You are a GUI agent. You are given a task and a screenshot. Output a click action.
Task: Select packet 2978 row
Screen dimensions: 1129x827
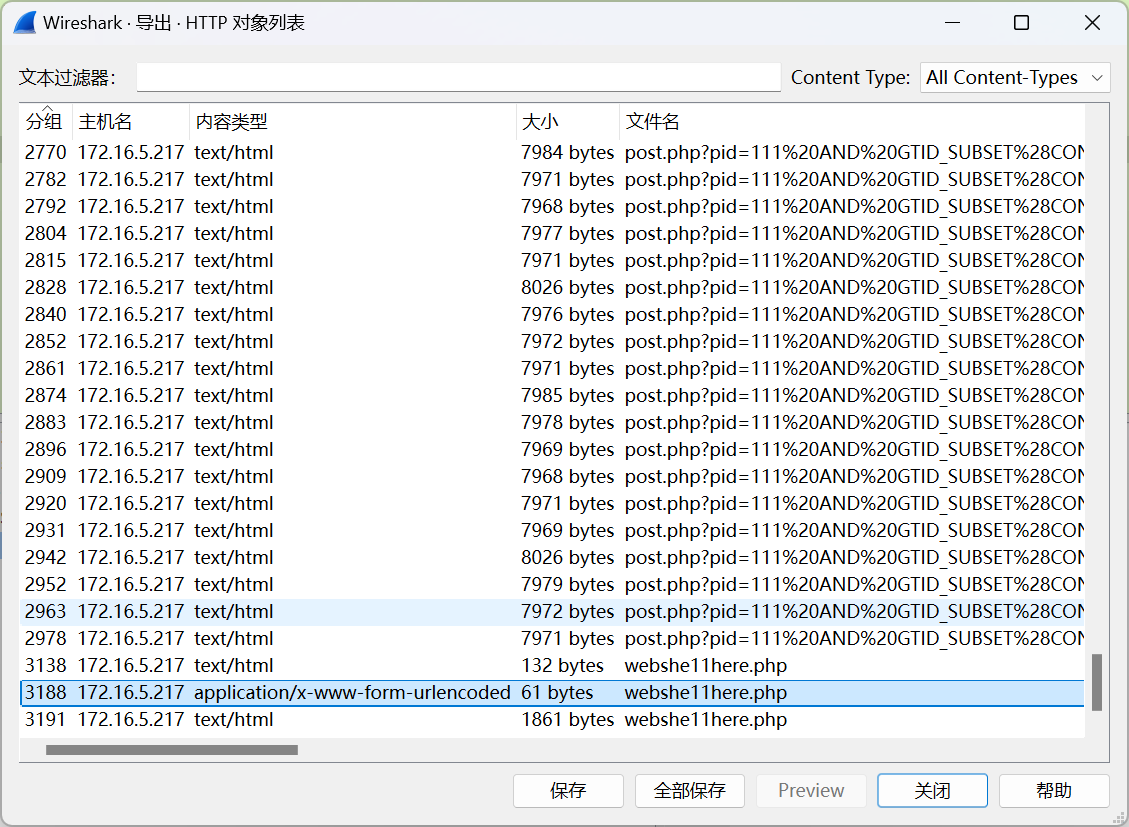coord(552,638)
